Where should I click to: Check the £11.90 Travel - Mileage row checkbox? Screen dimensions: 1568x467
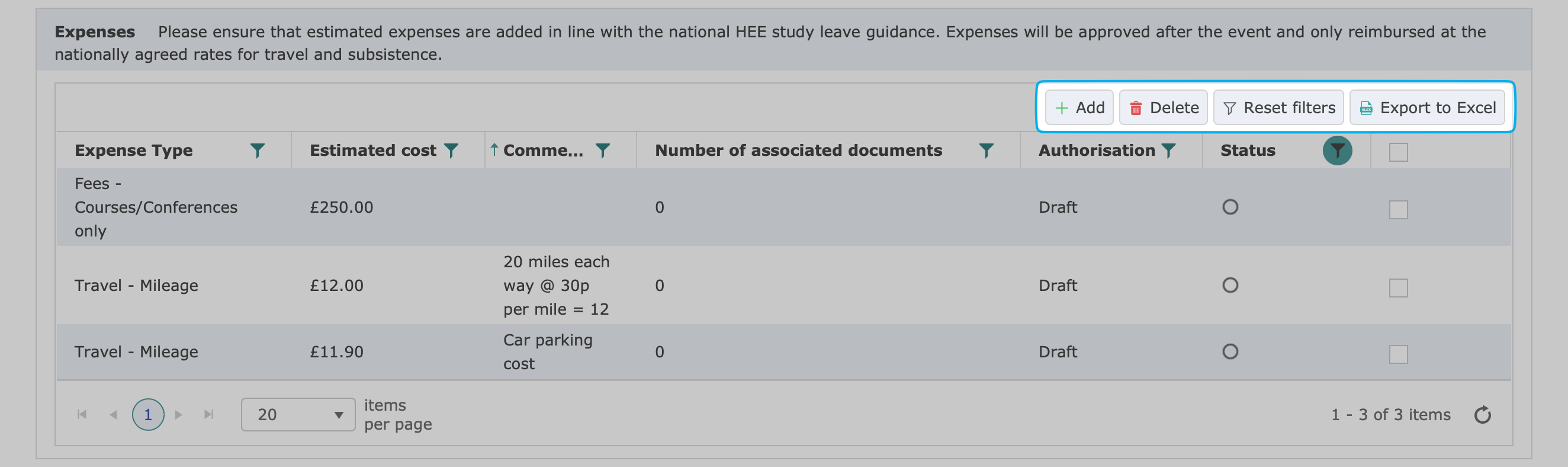pyautogui.click(x=1398, y=354)
